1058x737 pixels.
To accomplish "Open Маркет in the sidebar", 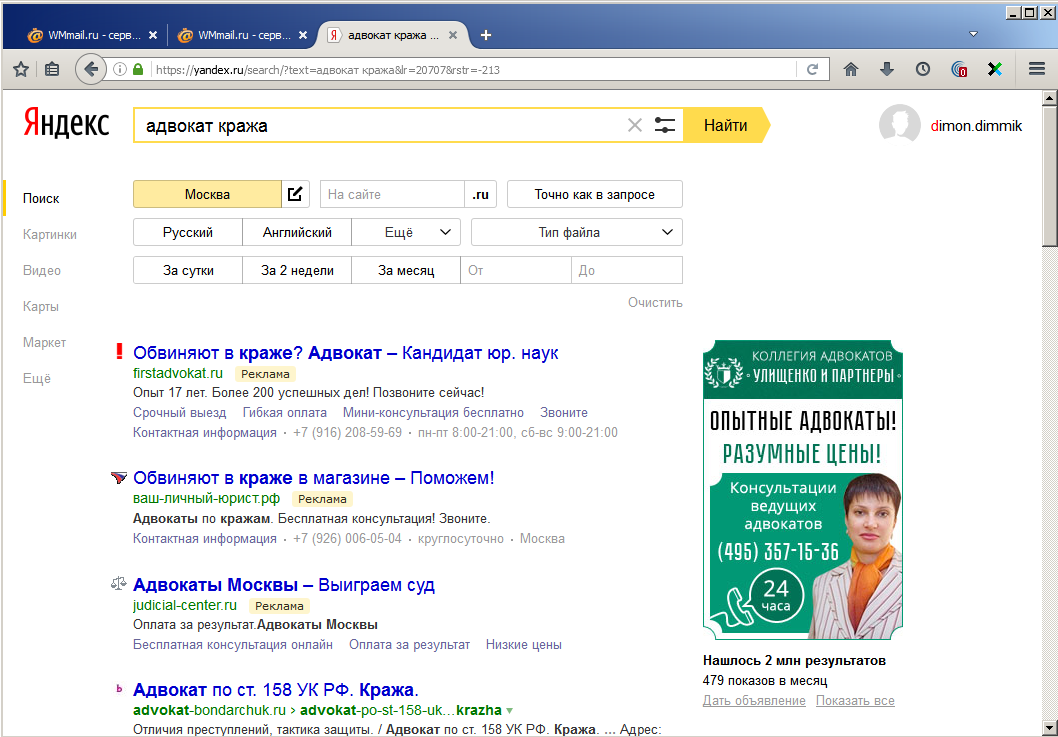I will tap(45, 343).
